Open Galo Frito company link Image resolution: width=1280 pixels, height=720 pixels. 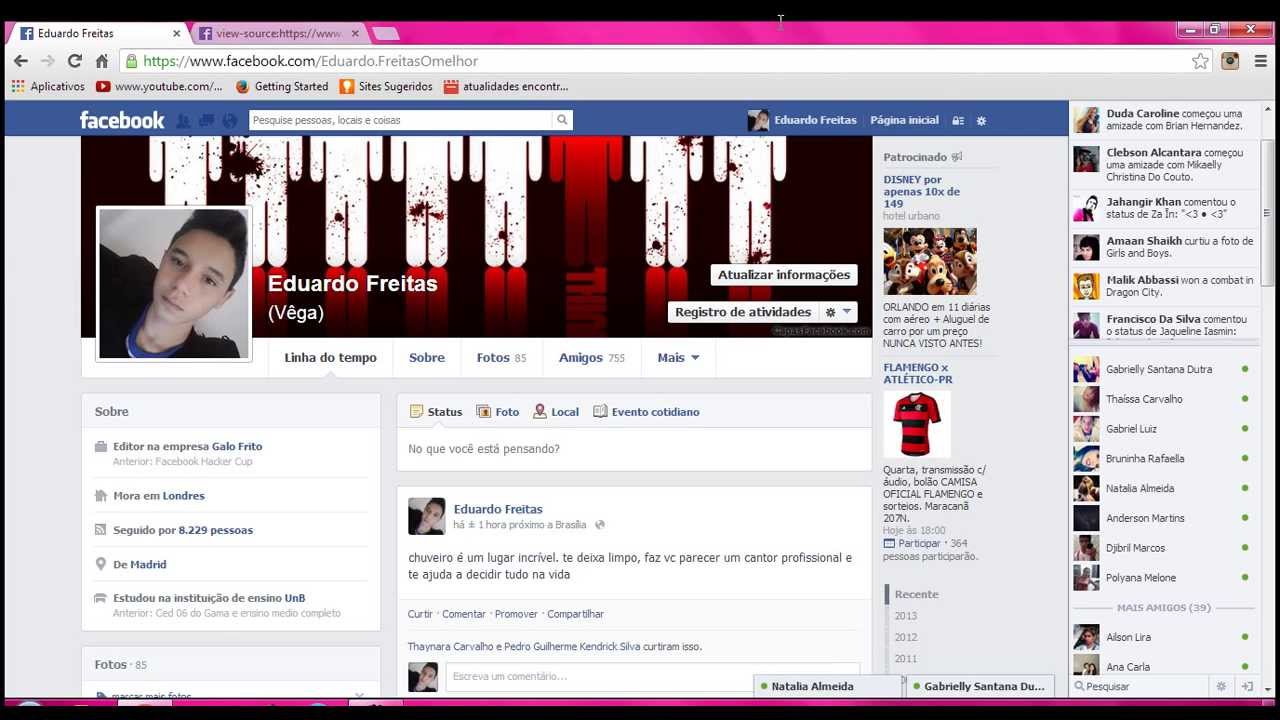click(x=237, y=447)
